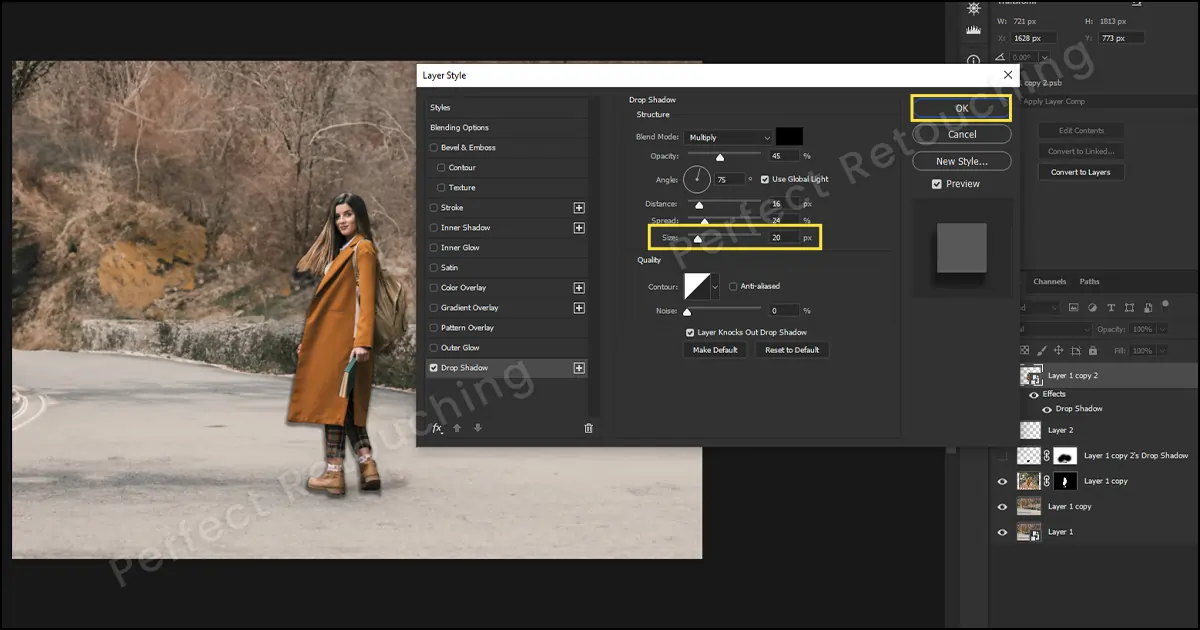Image resolution: width=1200 pixels, height=630 pixels.
Task: Lock transparent pixels on the selected layer
Action: [x=1025, y=350]
